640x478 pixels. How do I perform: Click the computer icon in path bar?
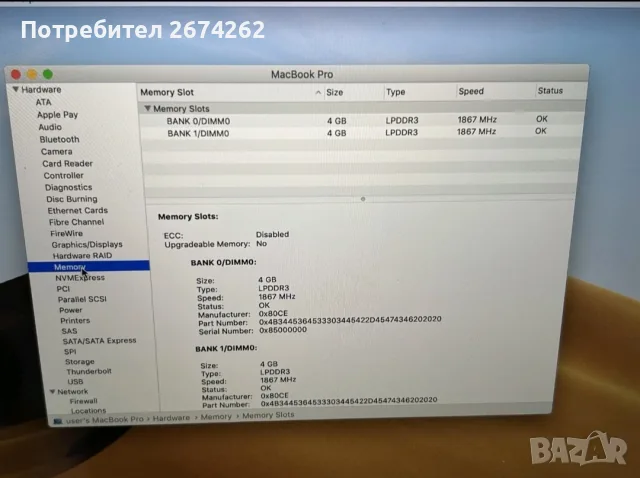click(58, 421)
